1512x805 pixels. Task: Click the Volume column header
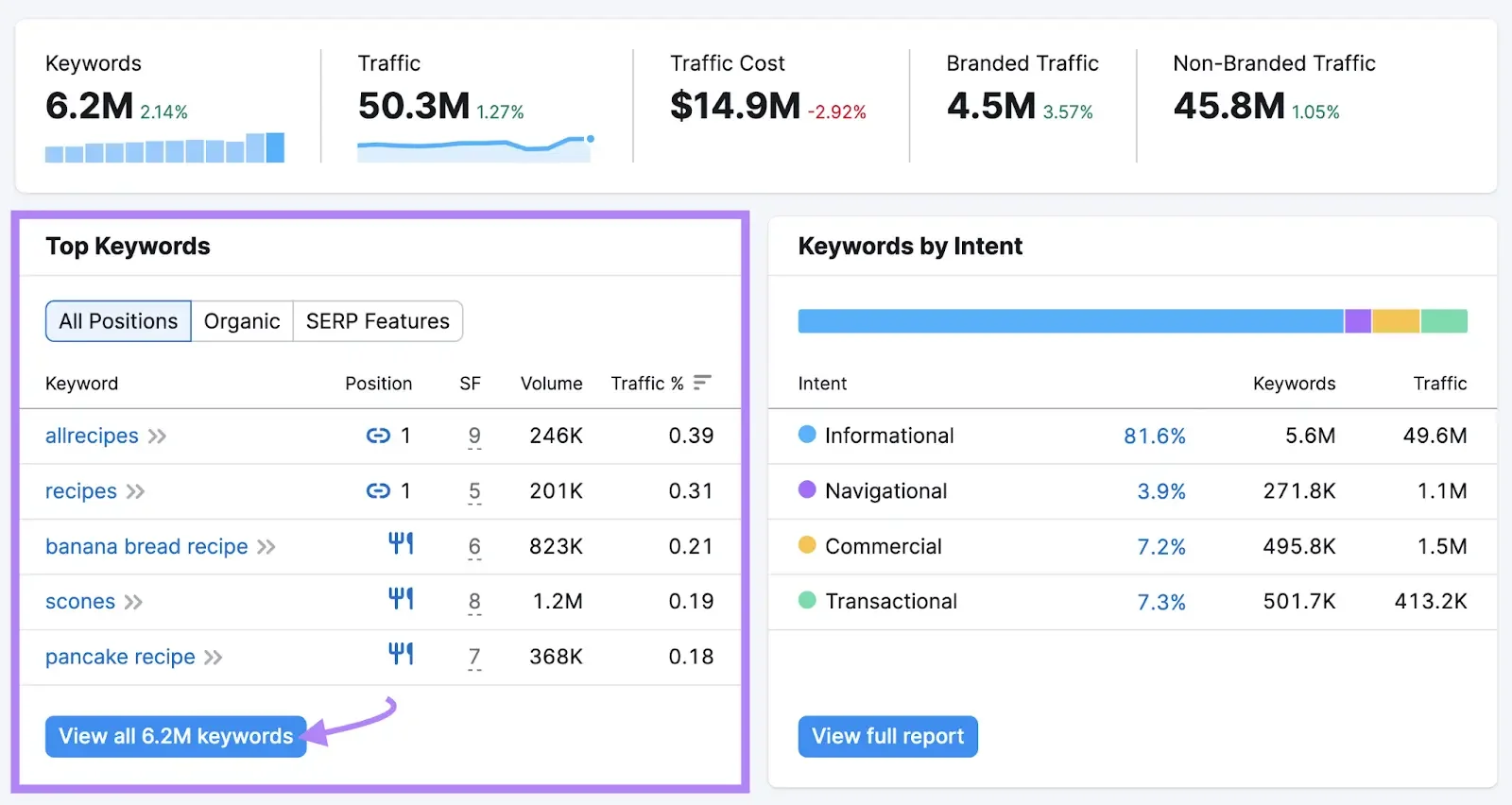pyautogui.click(x=551, y=384)
